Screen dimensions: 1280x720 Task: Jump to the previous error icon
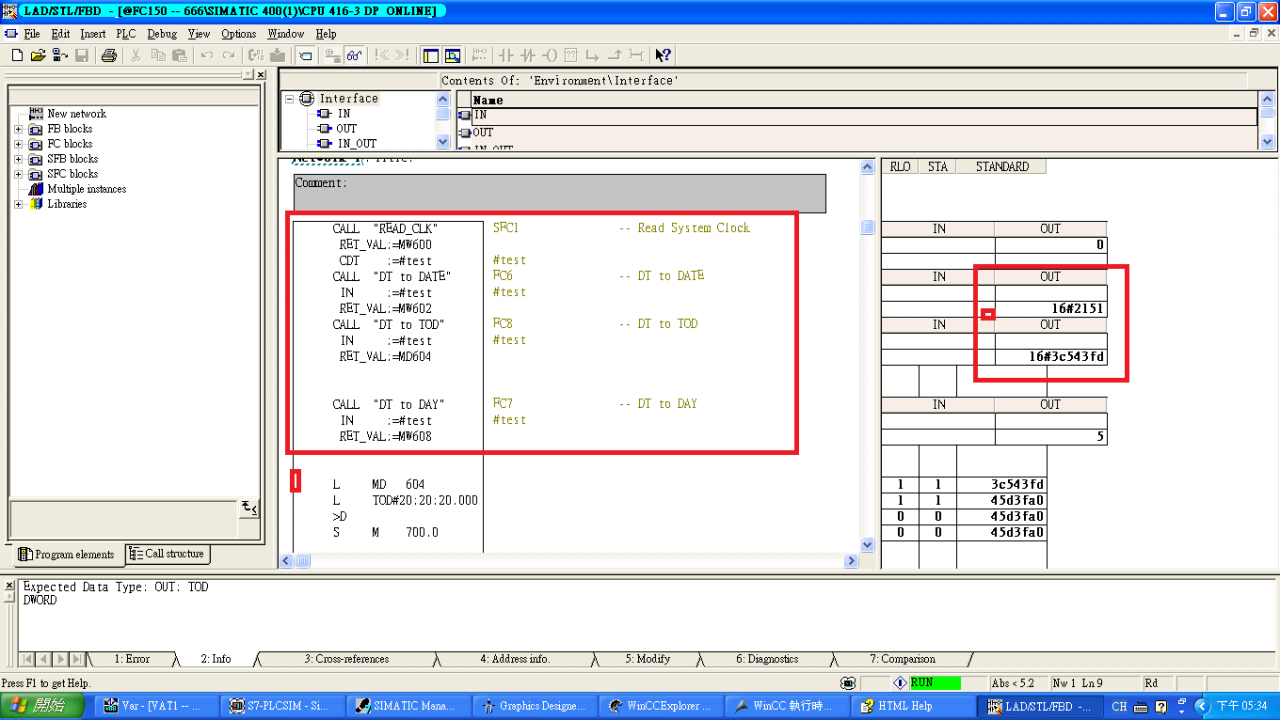pos(381,55)
